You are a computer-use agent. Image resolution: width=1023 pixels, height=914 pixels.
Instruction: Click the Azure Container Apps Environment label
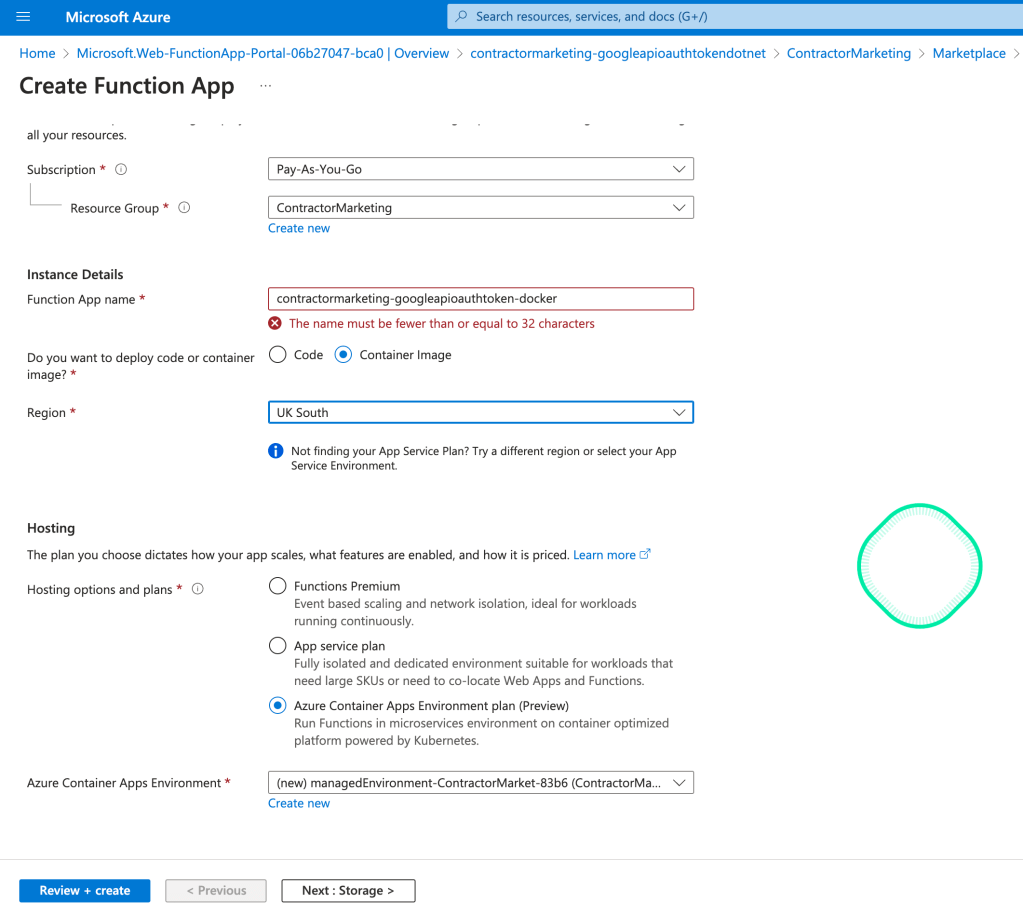pos(124,783)
